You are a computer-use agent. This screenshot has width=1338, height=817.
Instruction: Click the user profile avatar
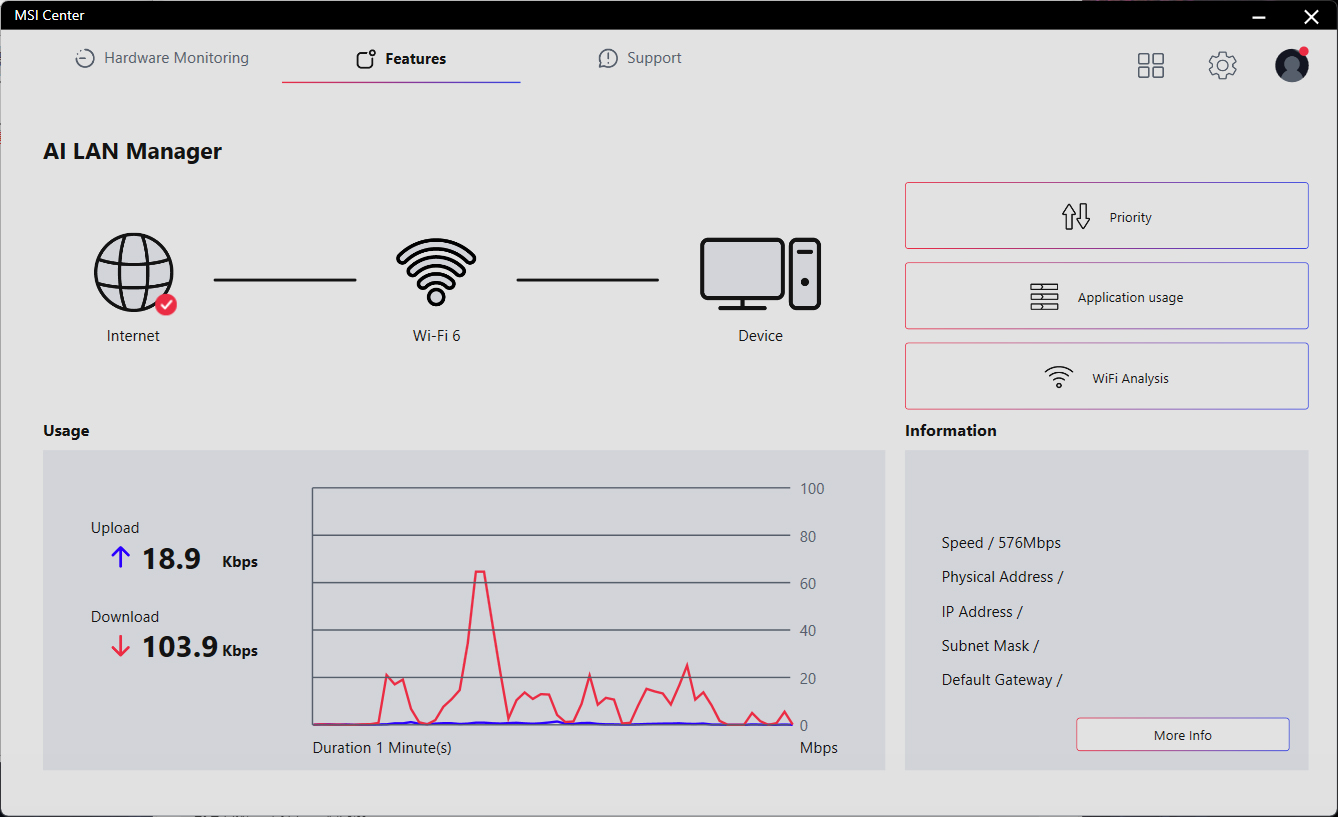pyautogui.click(x=1291, y=64)
